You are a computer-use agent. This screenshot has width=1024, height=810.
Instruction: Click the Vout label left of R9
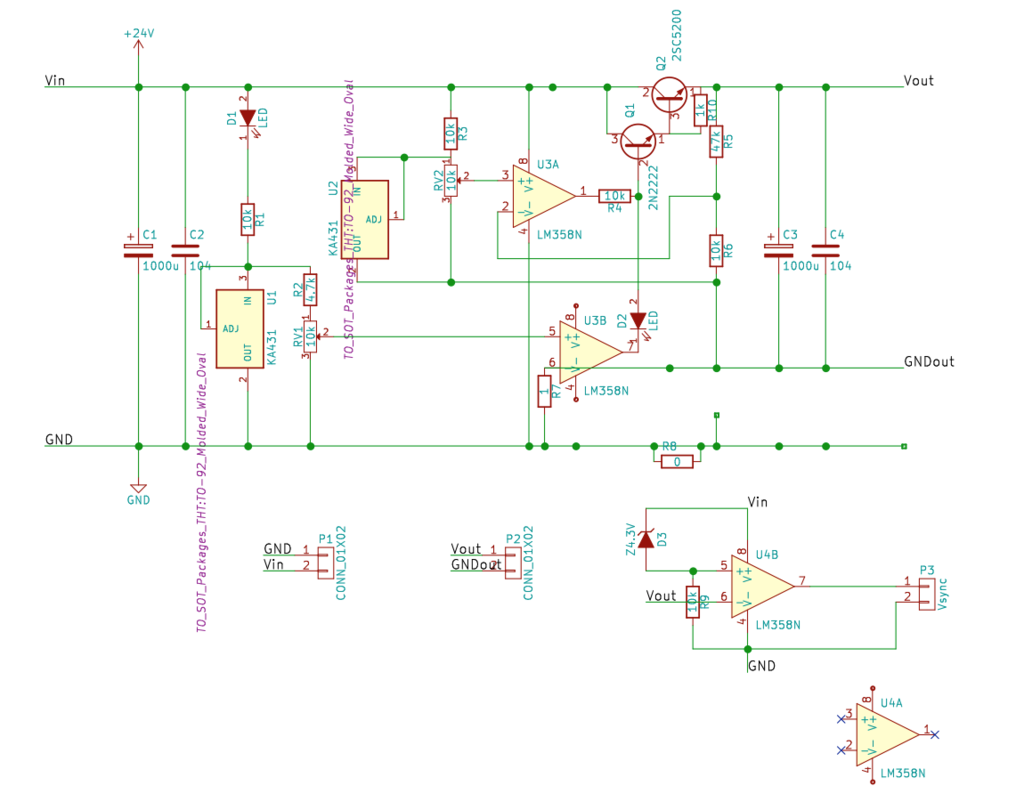(x=661, y=596)
